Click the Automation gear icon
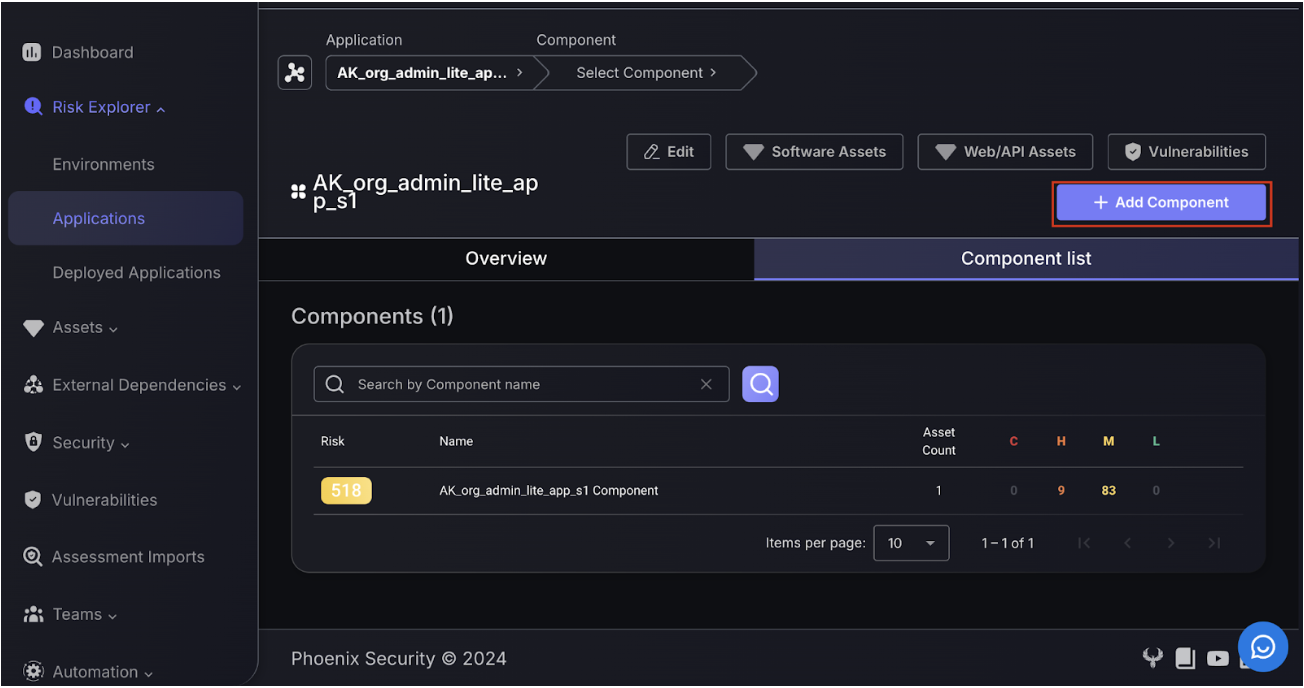1304x688 pixels. (x=33, y=671)
